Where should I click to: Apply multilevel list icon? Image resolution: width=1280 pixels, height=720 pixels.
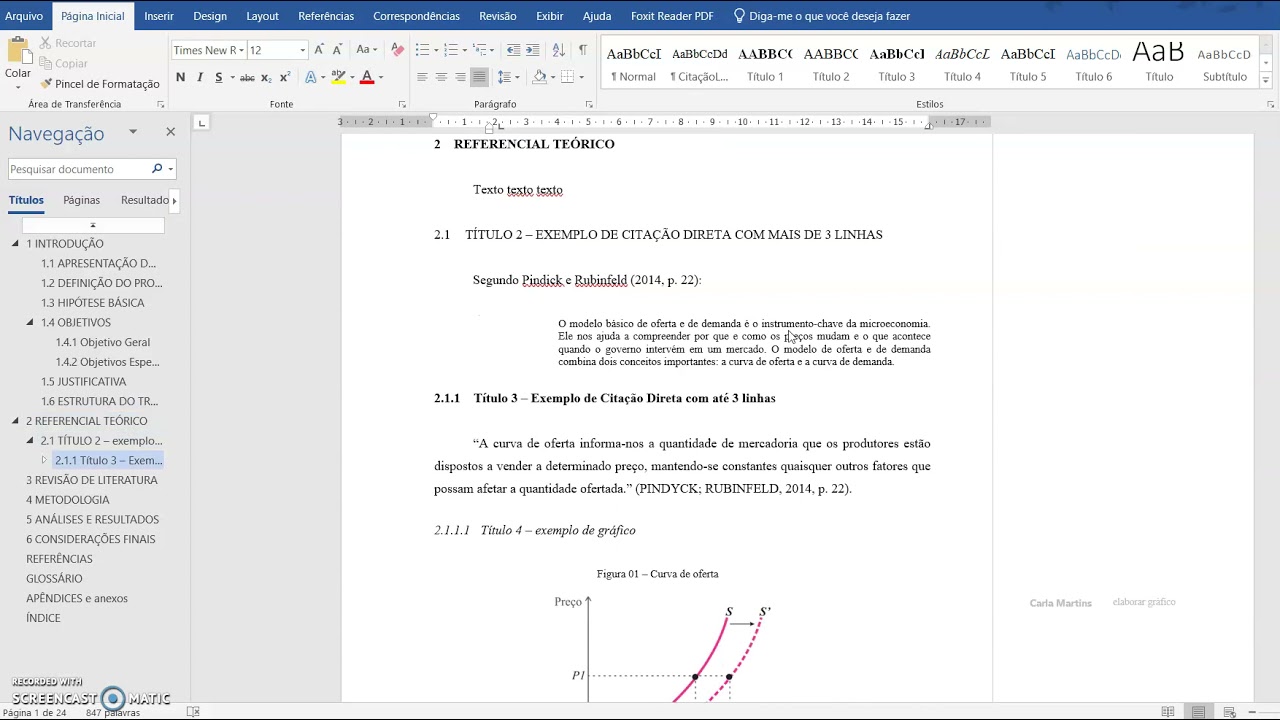pos(481,50)
